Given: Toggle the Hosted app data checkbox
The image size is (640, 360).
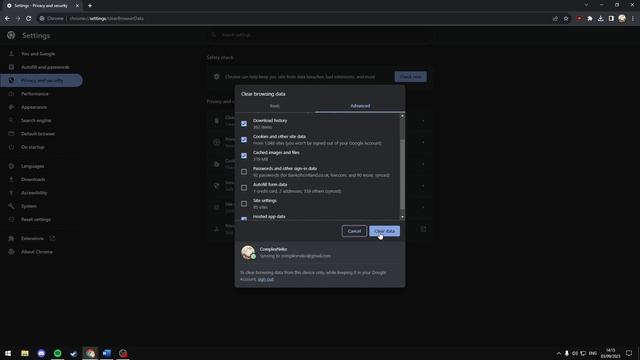Looking at the screenshot, I should 244,218.
